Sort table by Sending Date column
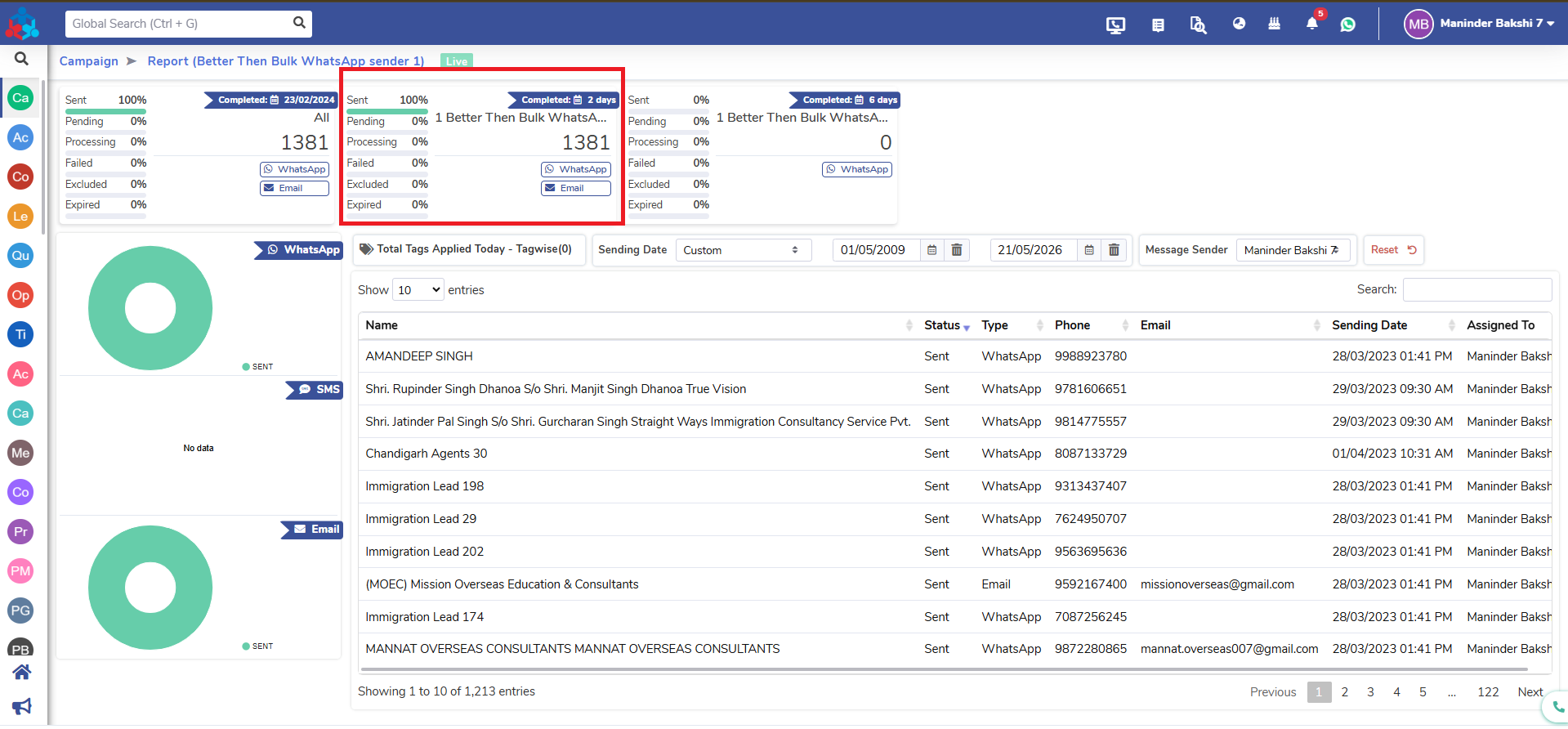This screenshot has height=729, width=1568. click(1393, 325)
